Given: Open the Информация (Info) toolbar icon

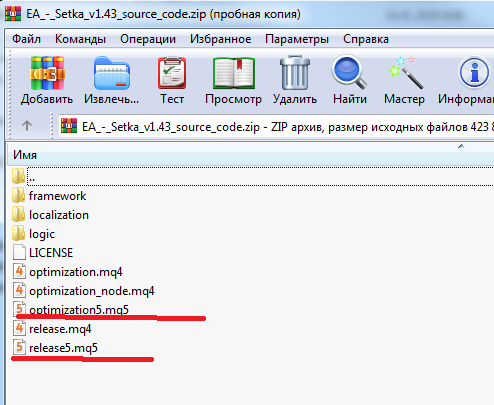Looking at the screenshot, I should click(474, 72).
